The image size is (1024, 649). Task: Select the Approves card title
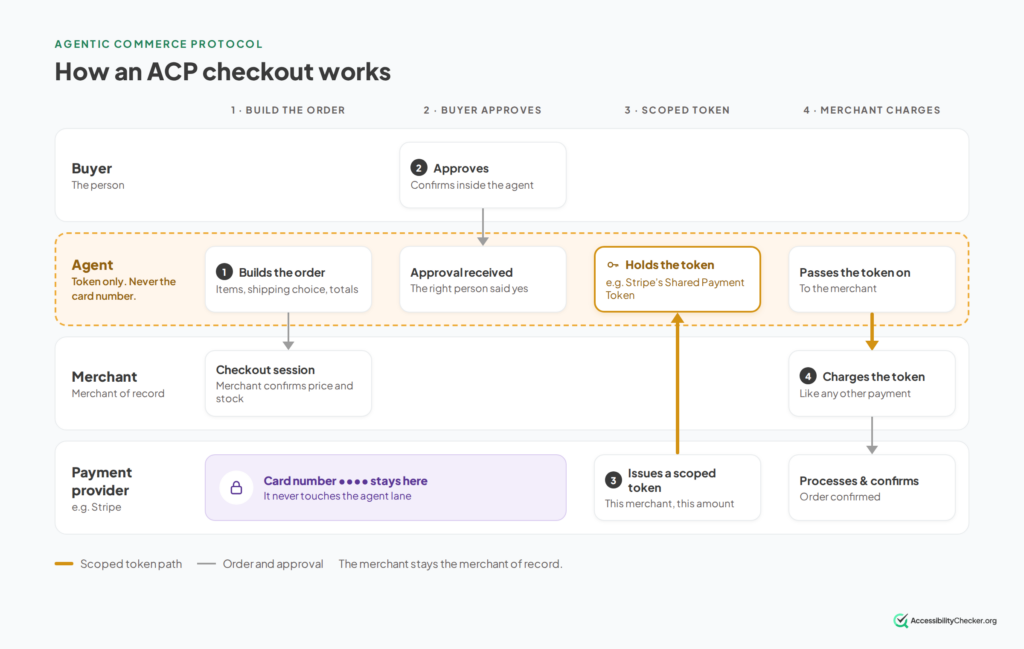pos(461,168)
